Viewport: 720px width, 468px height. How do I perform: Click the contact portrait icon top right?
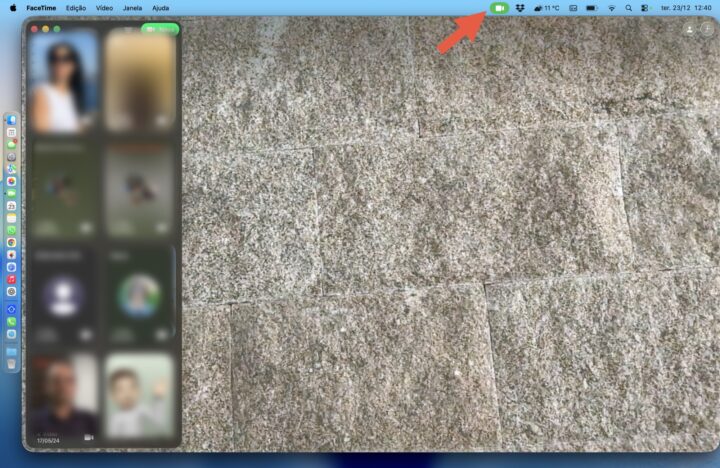689,30
